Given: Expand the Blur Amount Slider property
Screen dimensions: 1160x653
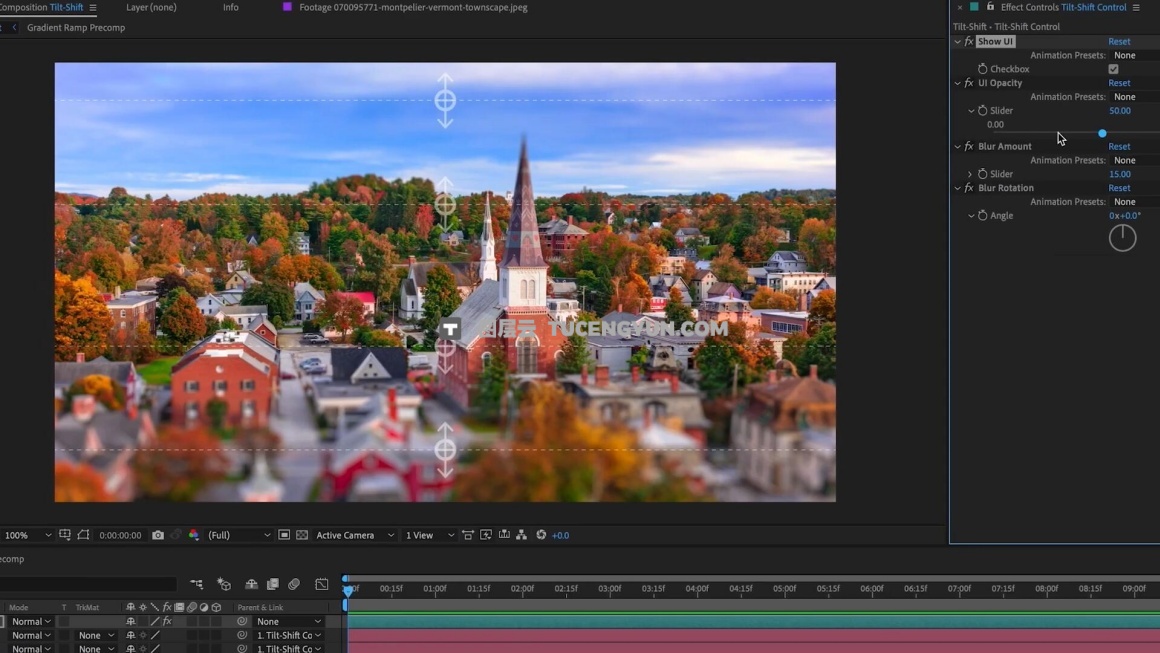Looking at the screenshot, I should click(x=971, y=174).
